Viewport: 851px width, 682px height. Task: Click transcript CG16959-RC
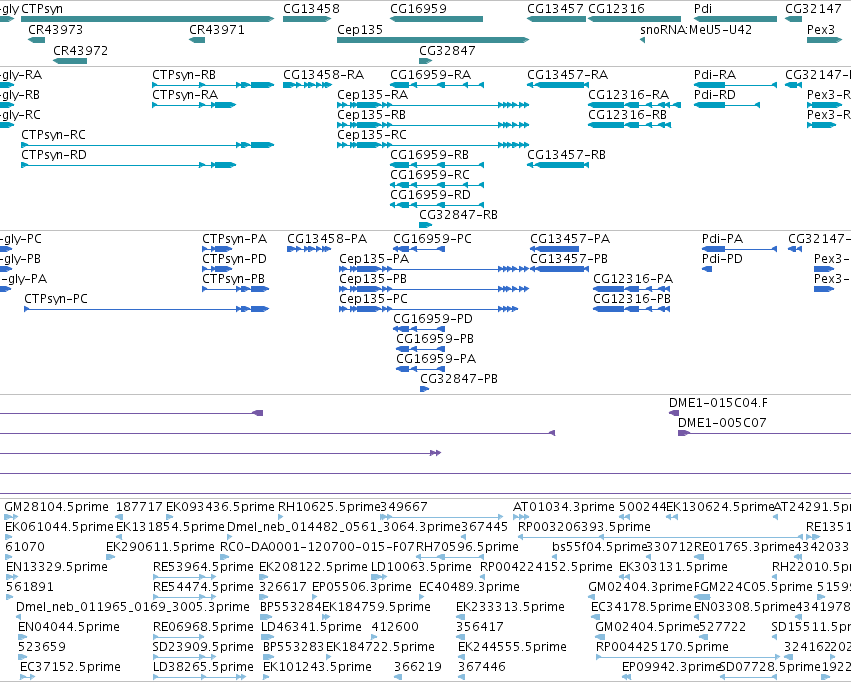(430, 175)
